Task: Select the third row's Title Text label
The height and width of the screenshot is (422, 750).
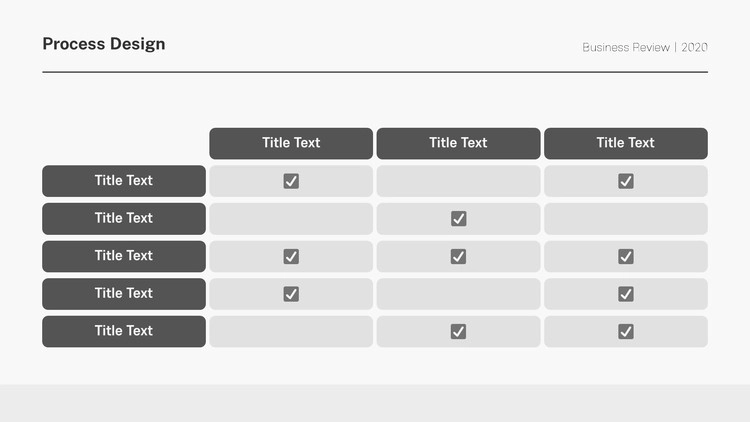Action: tap(124, 256)
